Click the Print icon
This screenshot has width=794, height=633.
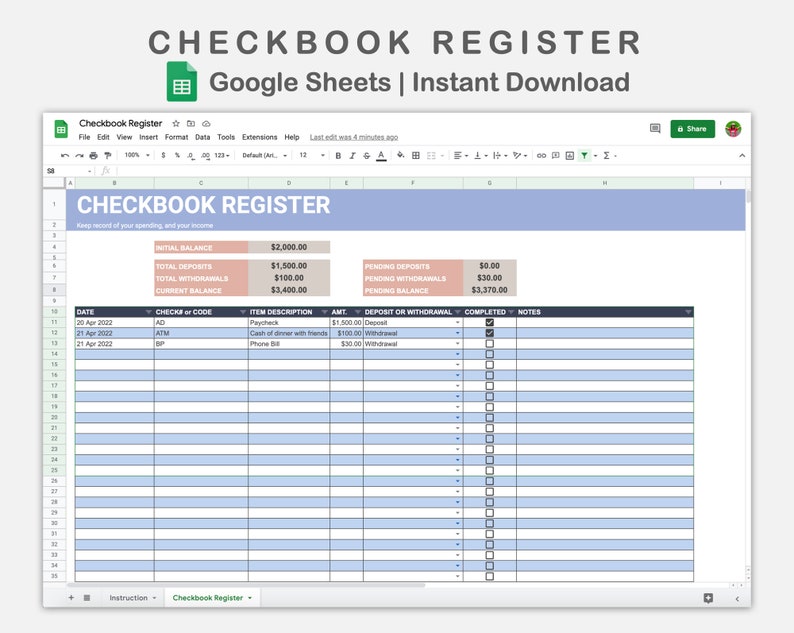[93, 155]
